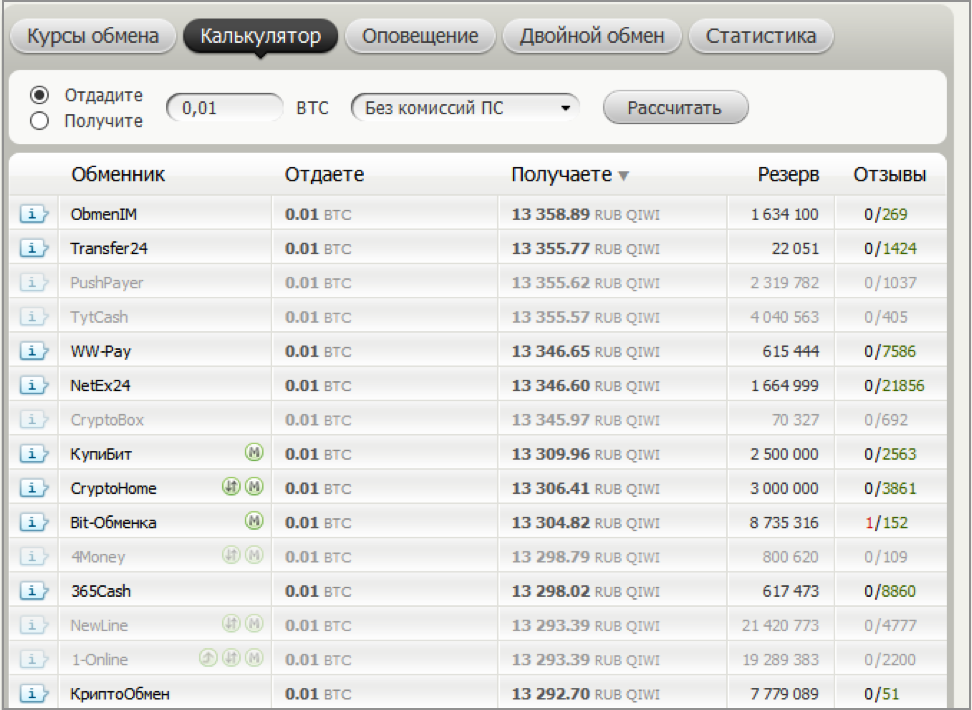This screenshot has height=710, width=972.
Task: Select the Получите radio button
Action: click(x=39, y=121)
